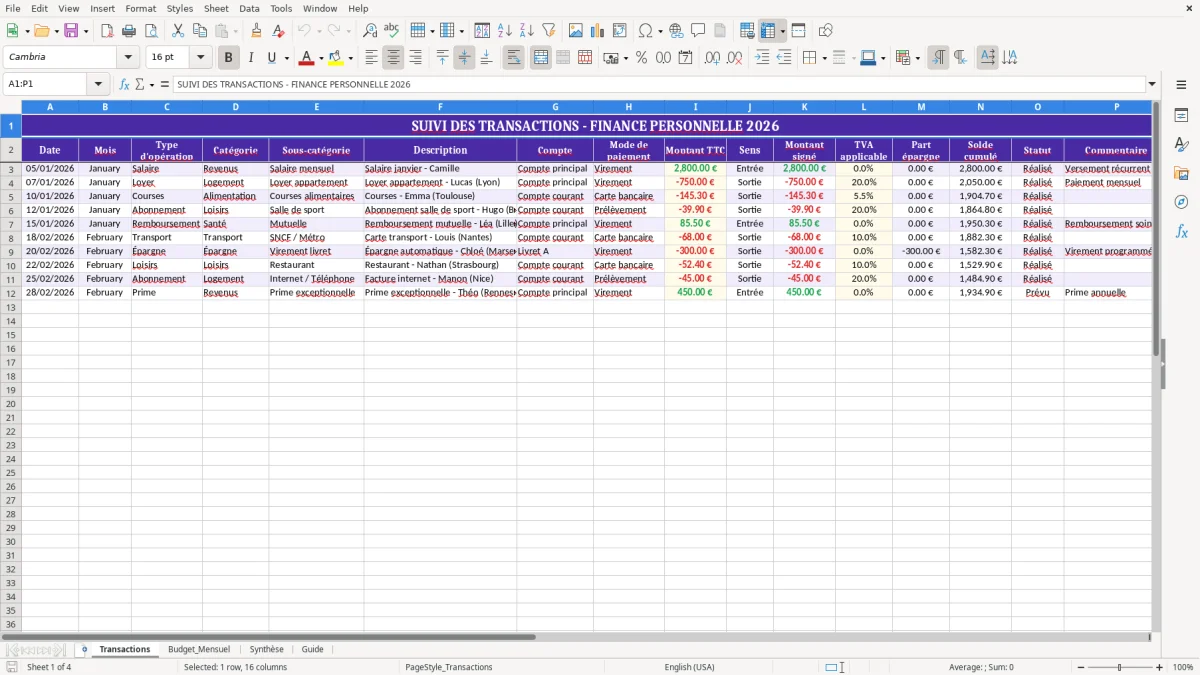
Task: Align text left
Action: point(371,58)
